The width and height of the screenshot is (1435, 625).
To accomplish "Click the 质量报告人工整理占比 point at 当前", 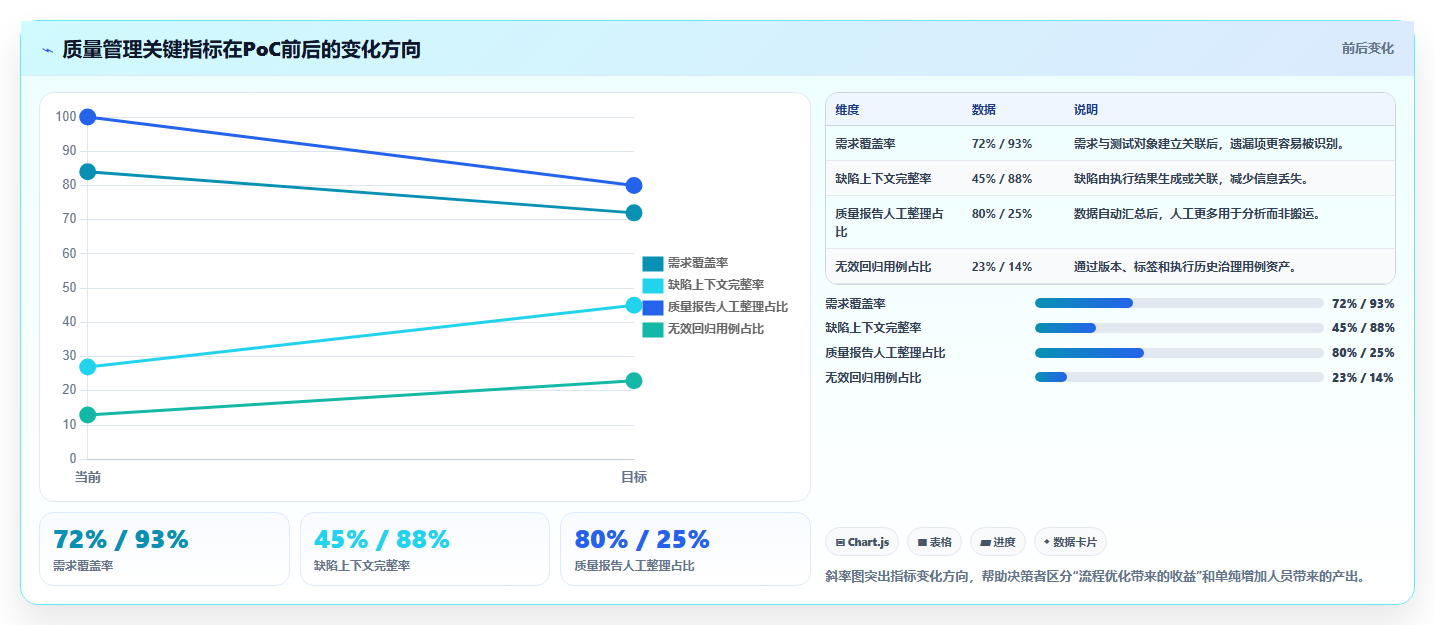I will [88, 117].
